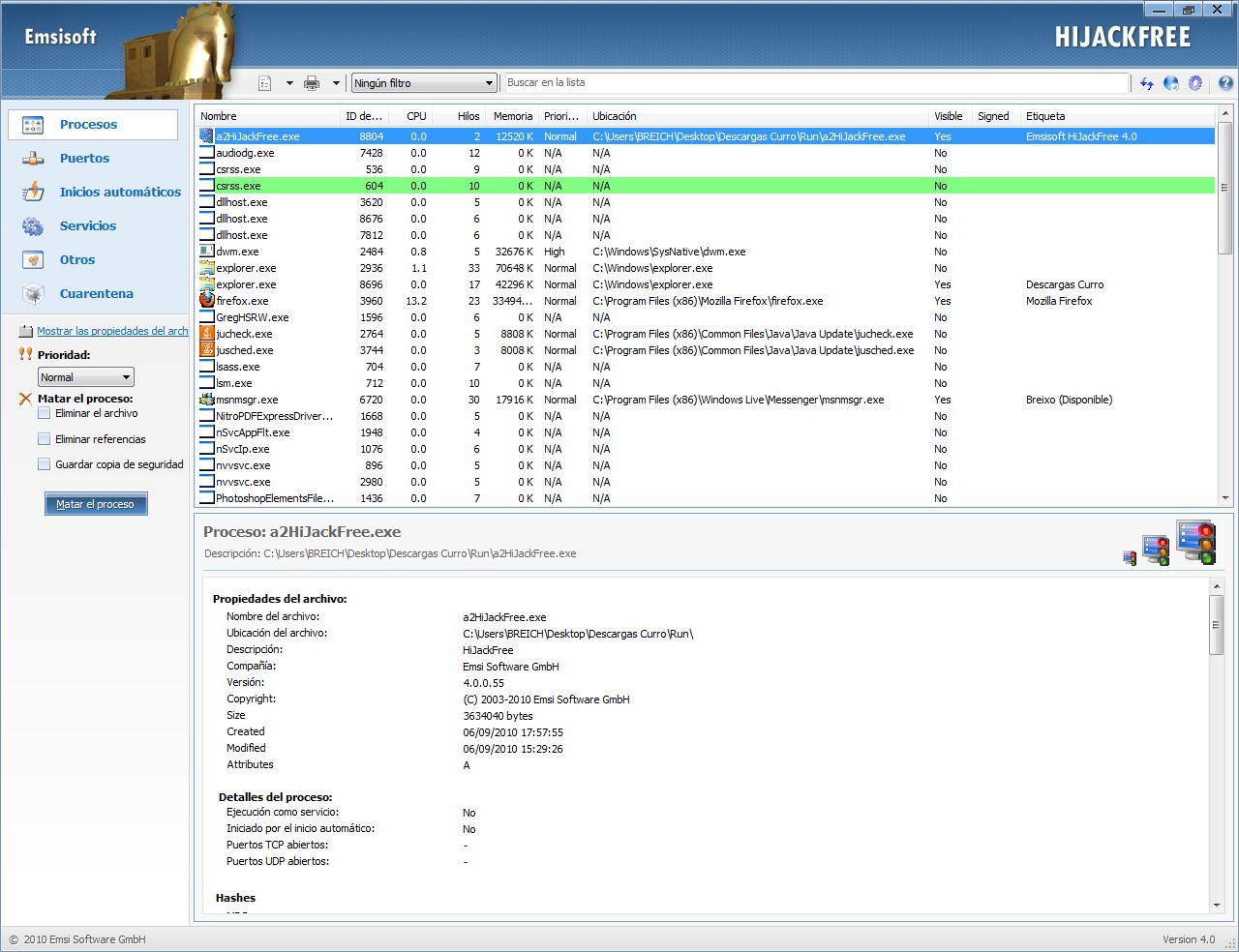Select the dwm.exe process row

pos(706,252)
